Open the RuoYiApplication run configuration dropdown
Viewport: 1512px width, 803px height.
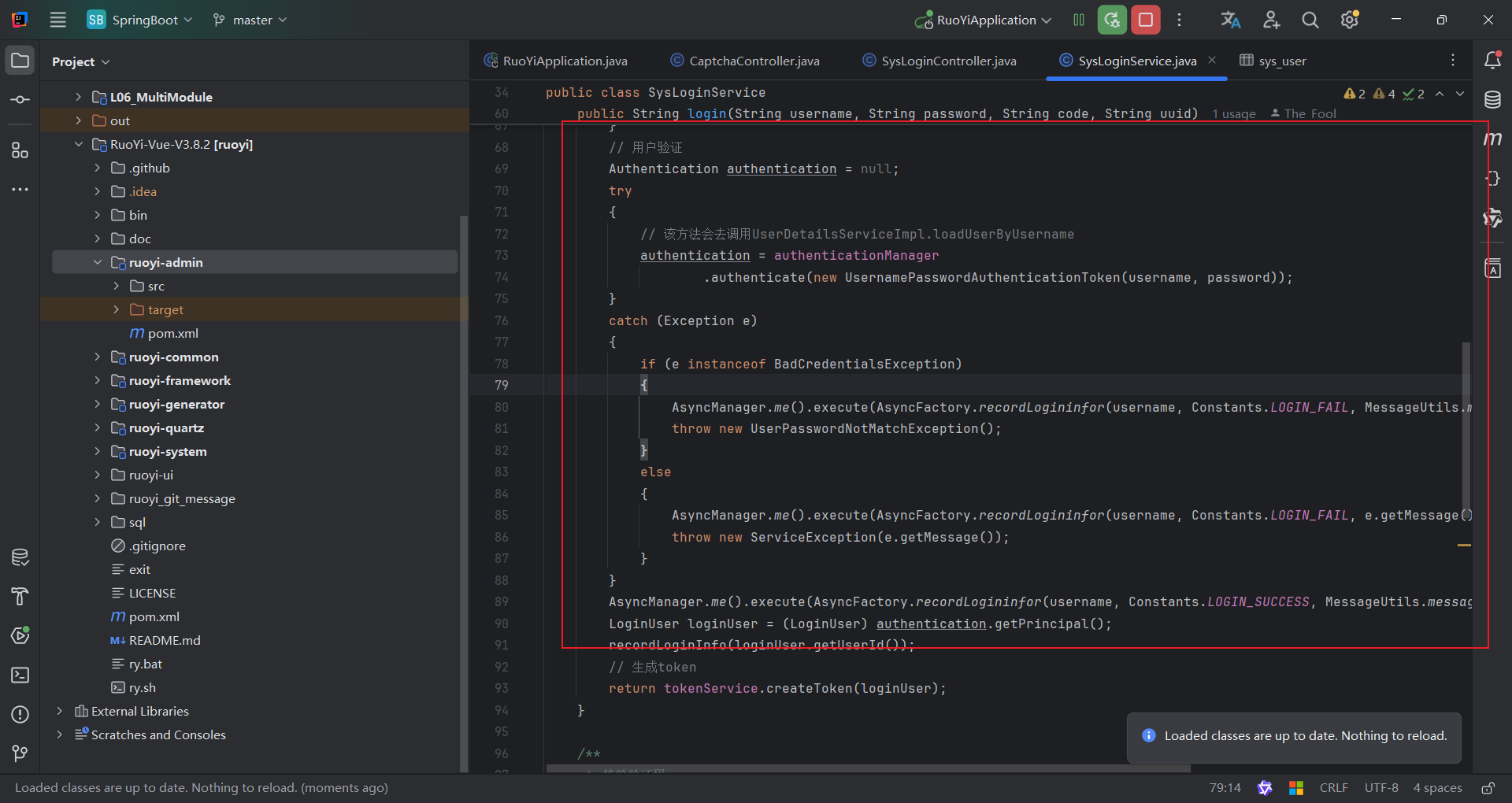pyautogui.click(x=983, y=20)
